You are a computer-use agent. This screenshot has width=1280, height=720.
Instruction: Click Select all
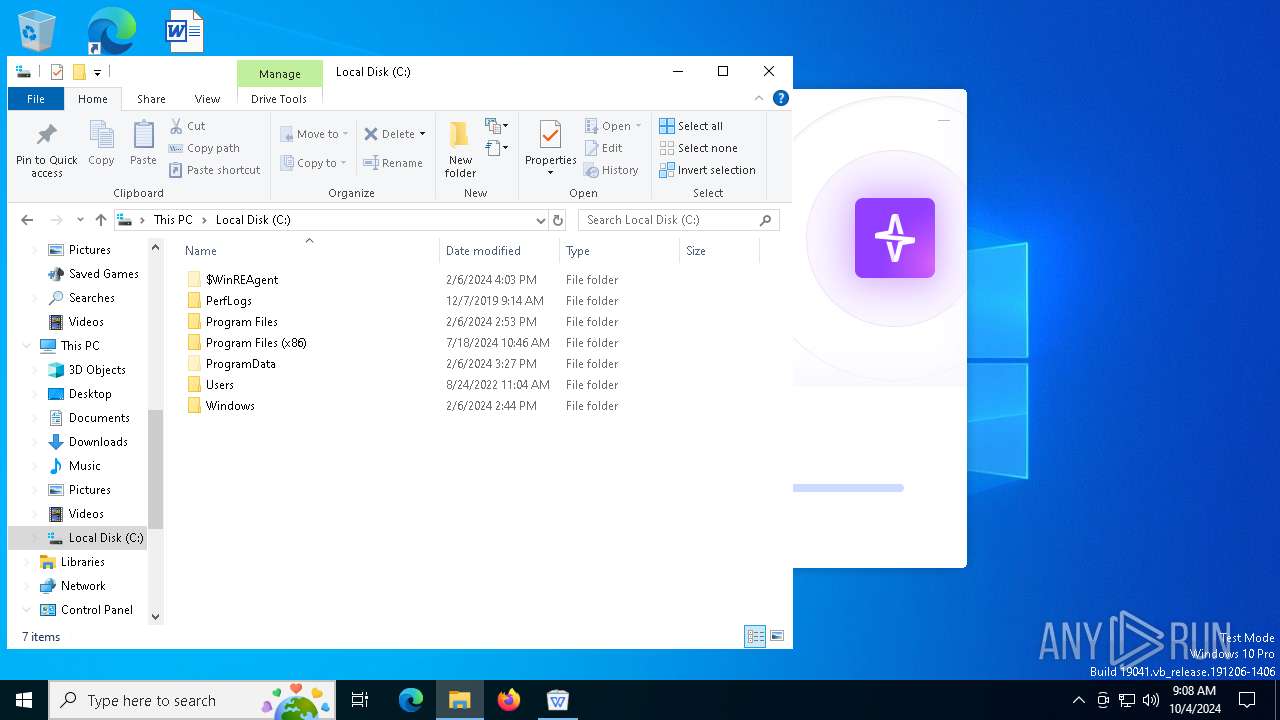(691, 126)
